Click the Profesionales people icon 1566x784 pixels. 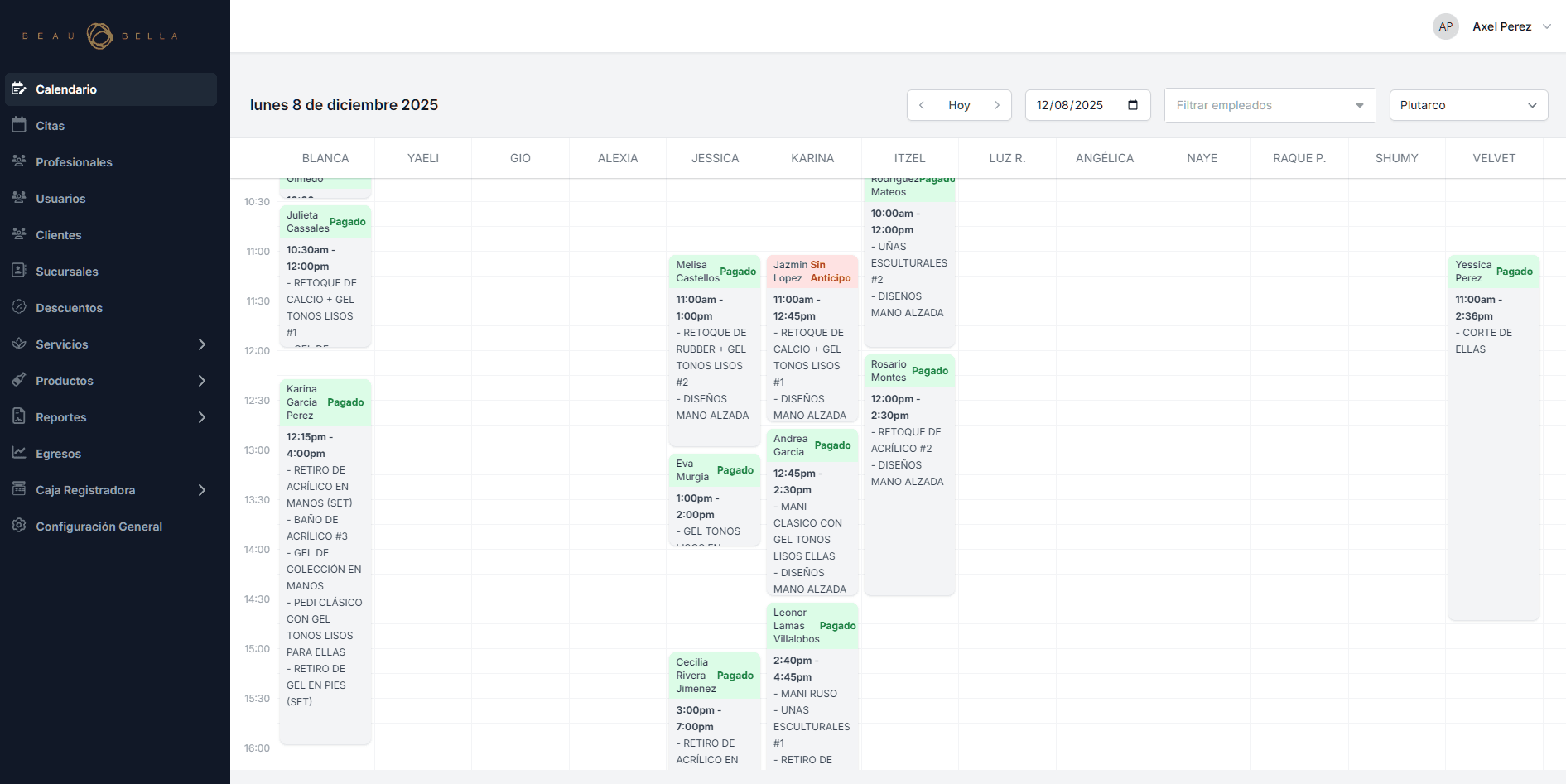click(x=19, y=161)
